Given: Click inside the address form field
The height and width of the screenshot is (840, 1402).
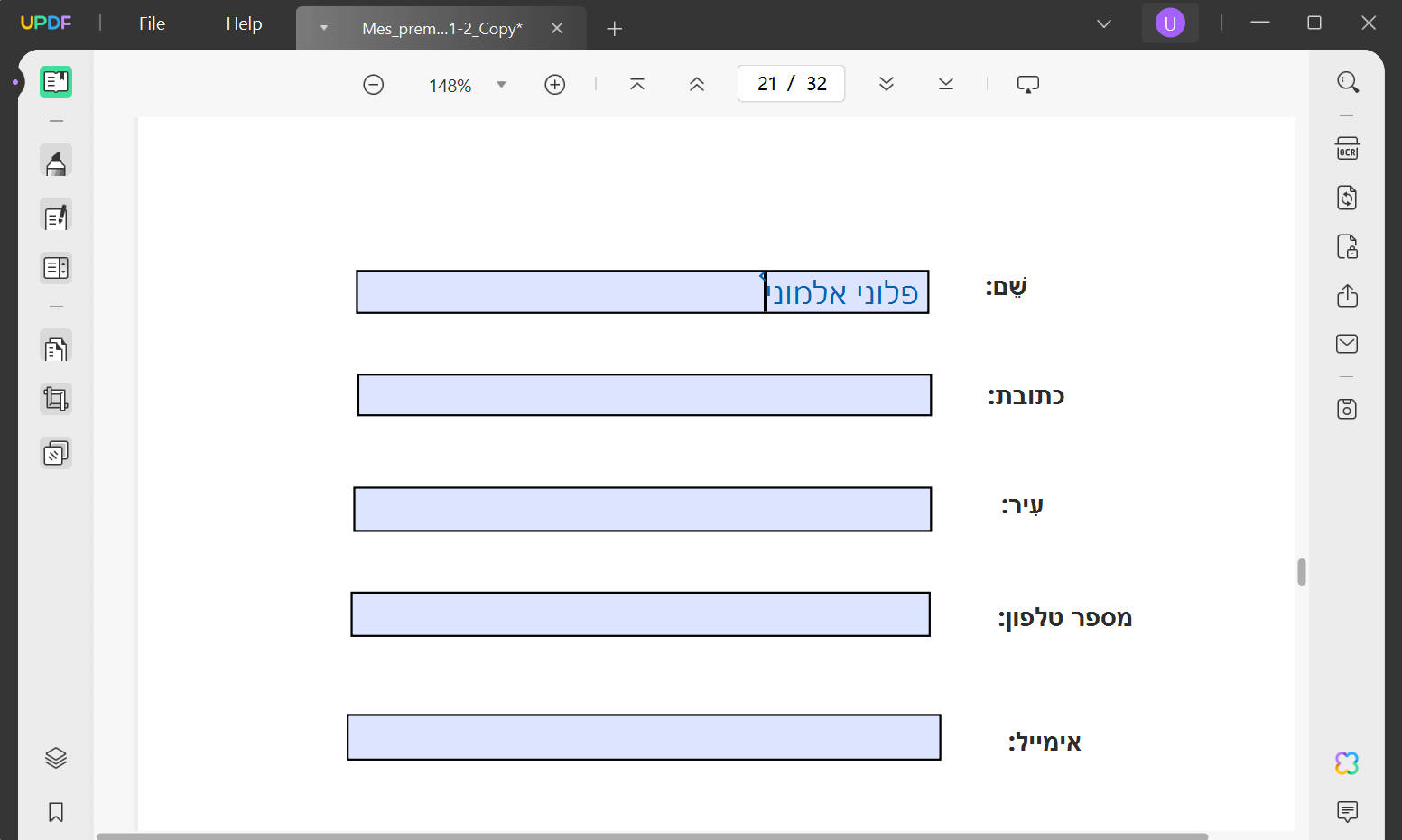Looking at the screenshot, I should coord(644,395).
